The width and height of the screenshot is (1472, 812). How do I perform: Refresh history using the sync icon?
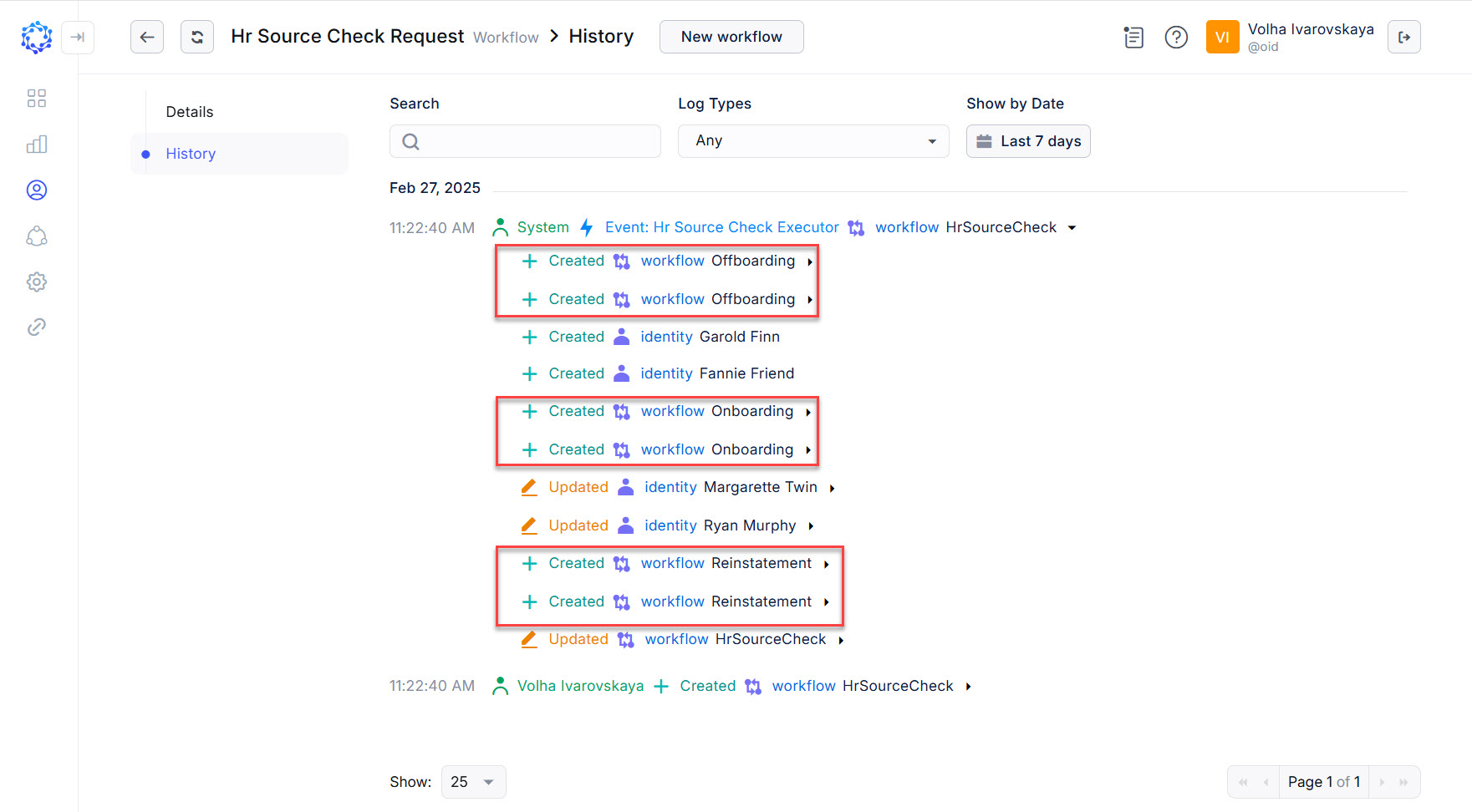[x=196, y=37]
